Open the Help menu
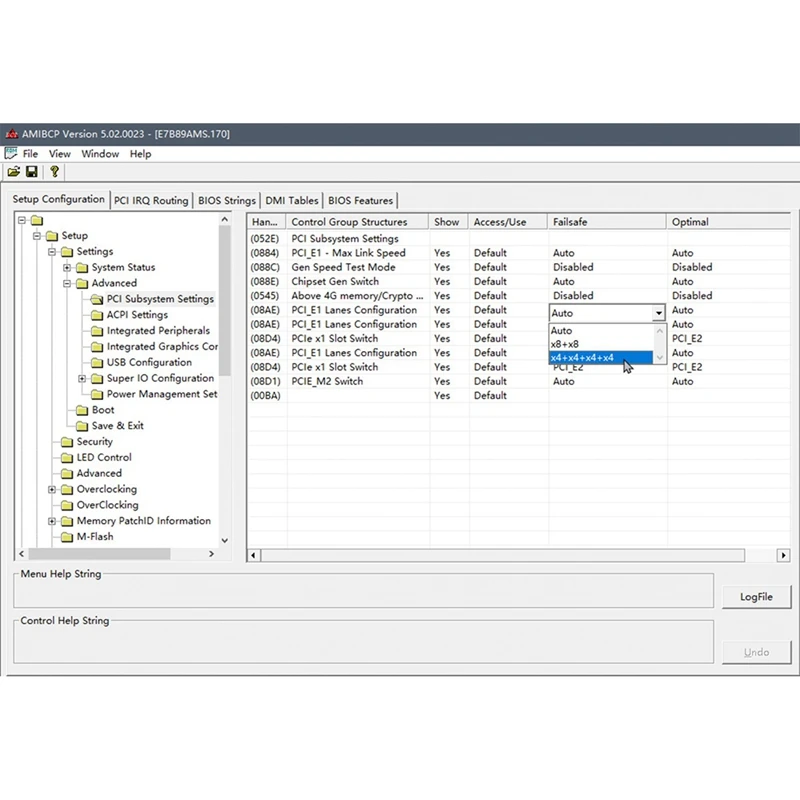800x800 pixels. click(140, 154)
